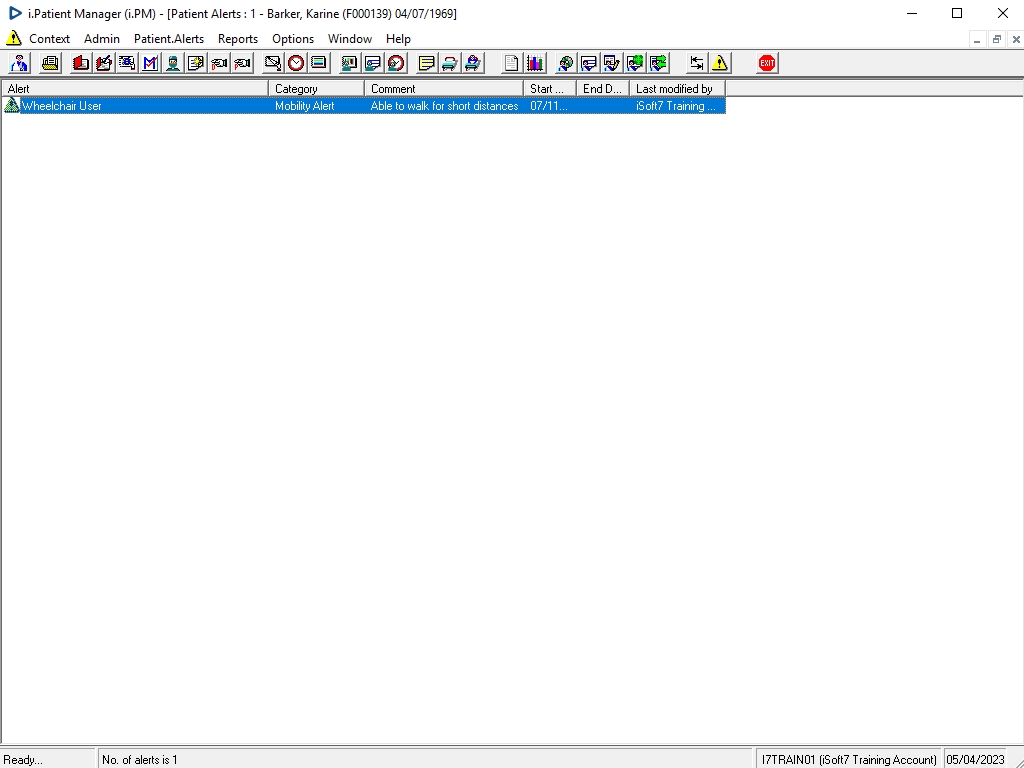Click the Ready... status bar text
Screen dimensions: 1024x768
[x=23, y=760]
